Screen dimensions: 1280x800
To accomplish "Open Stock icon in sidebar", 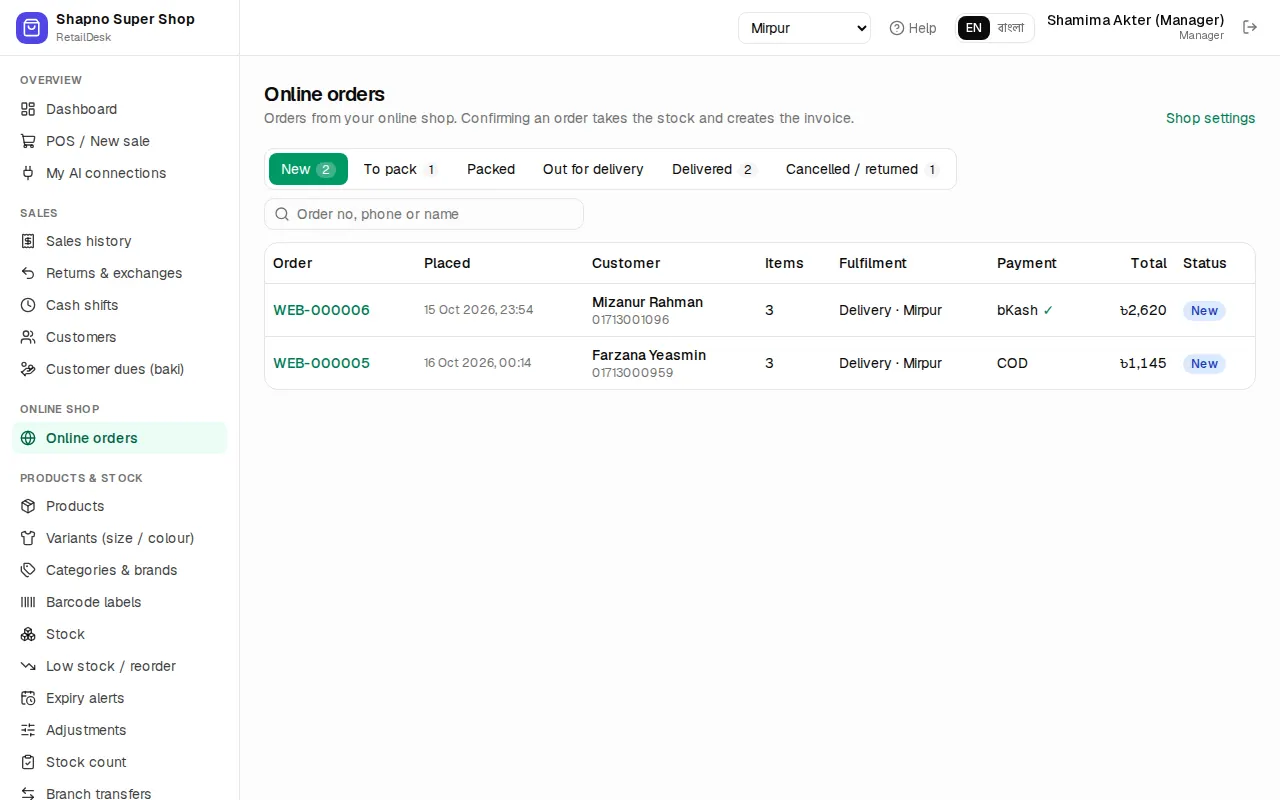I will [28, 634].
